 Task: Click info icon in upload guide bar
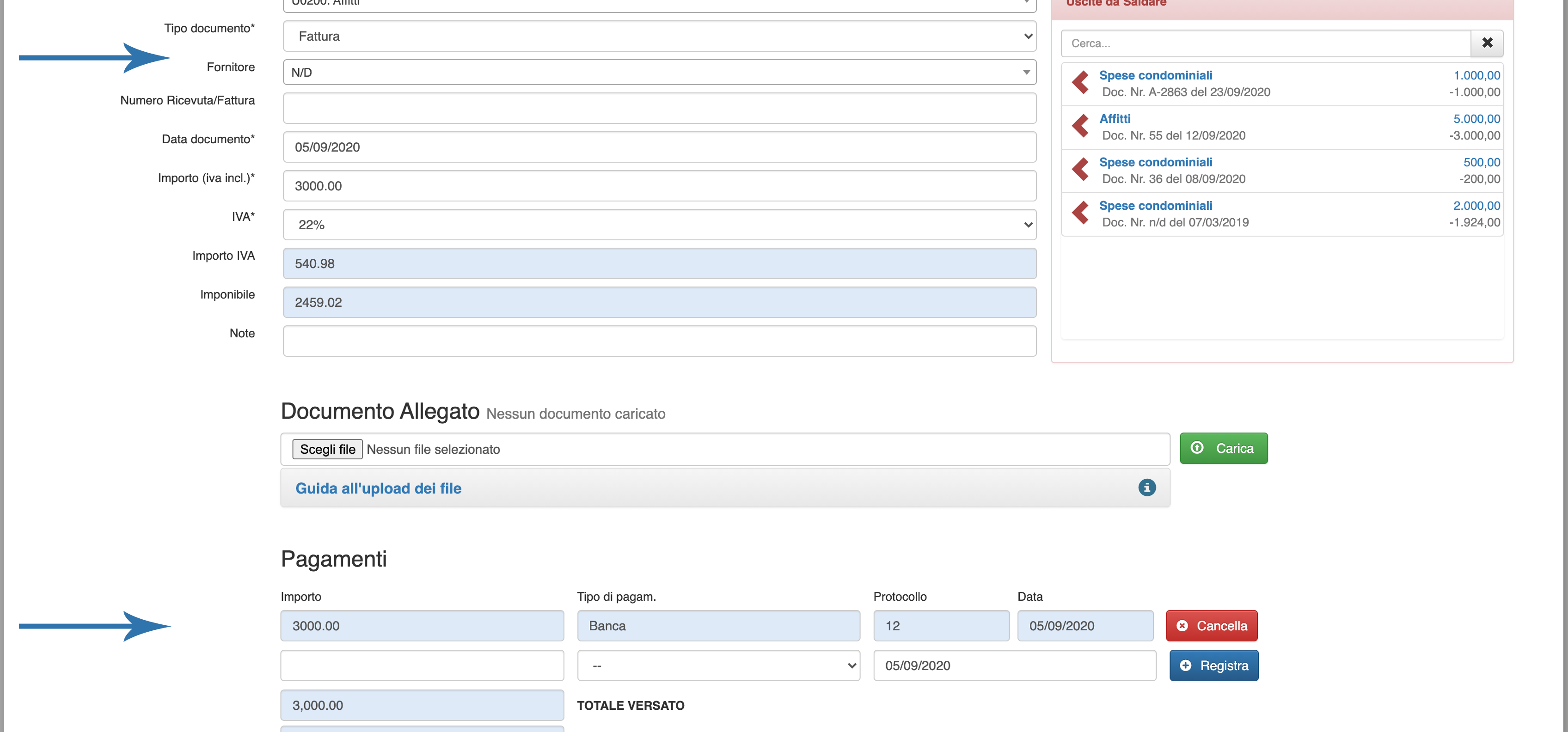pyautogui.click(x=1147, y=488)
